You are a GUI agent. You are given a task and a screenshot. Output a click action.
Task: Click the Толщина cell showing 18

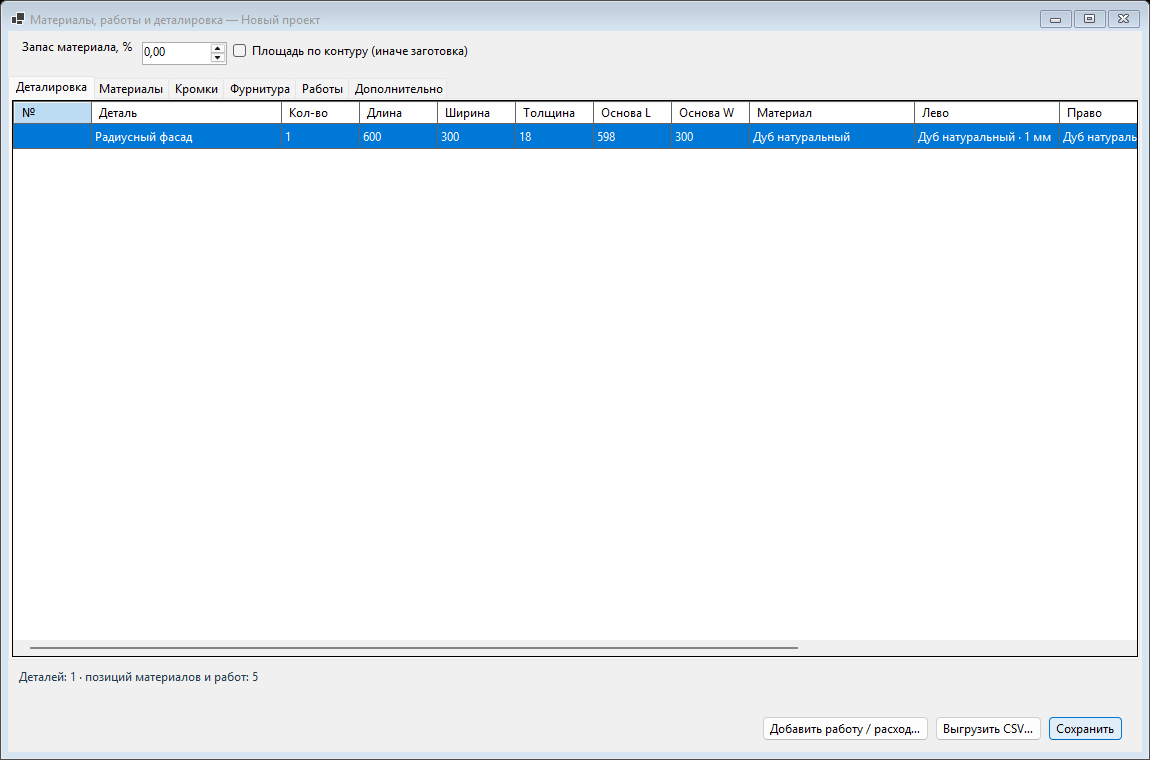click(x=554, y=136)
